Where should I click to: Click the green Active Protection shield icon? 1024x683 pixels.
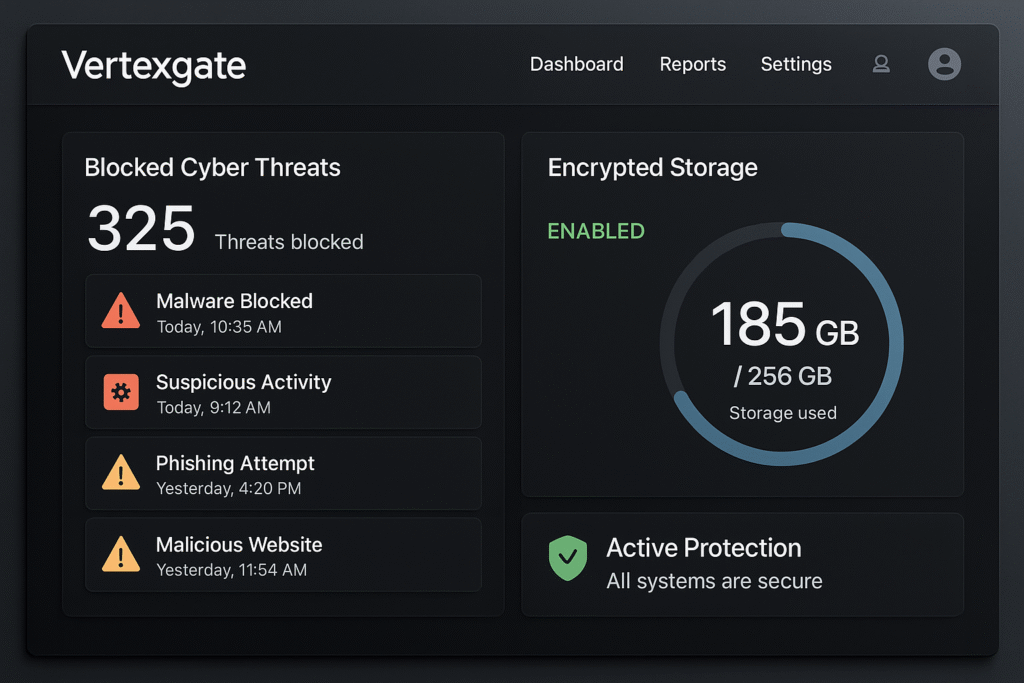point(568,558)
